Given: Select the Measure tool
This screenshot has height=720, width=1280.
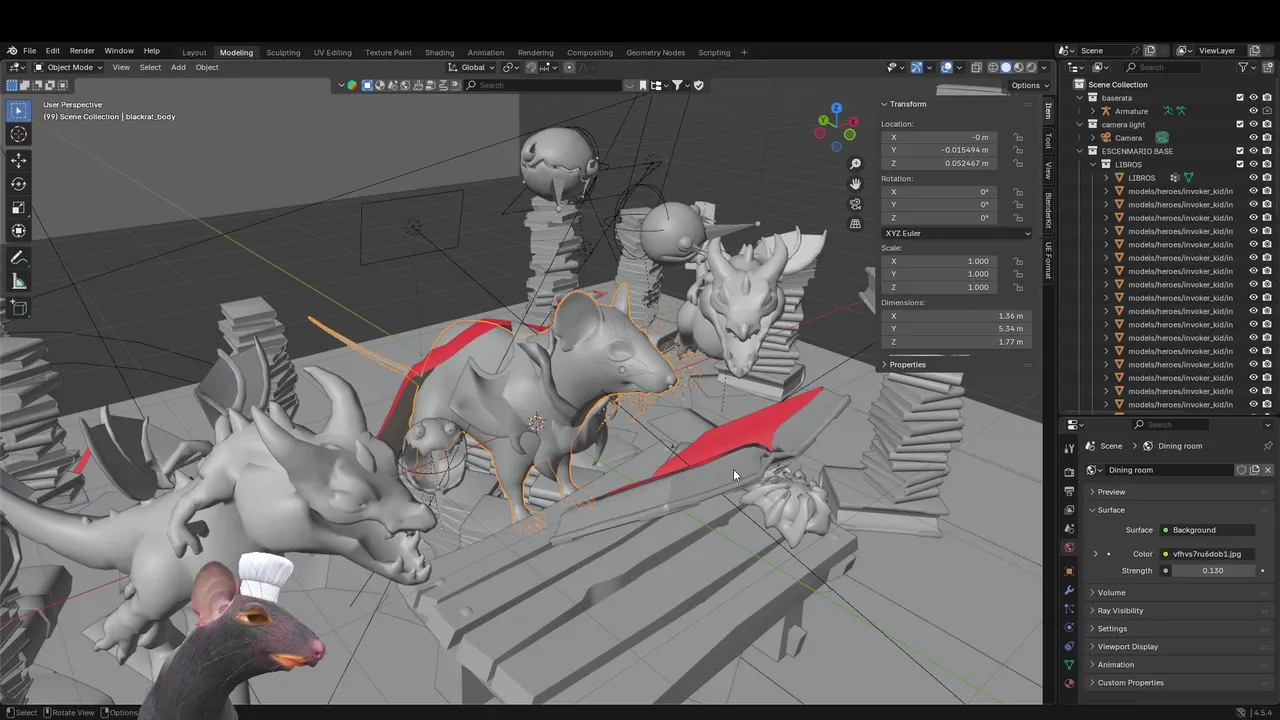Looking at the screenshot, I should click(x=18, y=282).
